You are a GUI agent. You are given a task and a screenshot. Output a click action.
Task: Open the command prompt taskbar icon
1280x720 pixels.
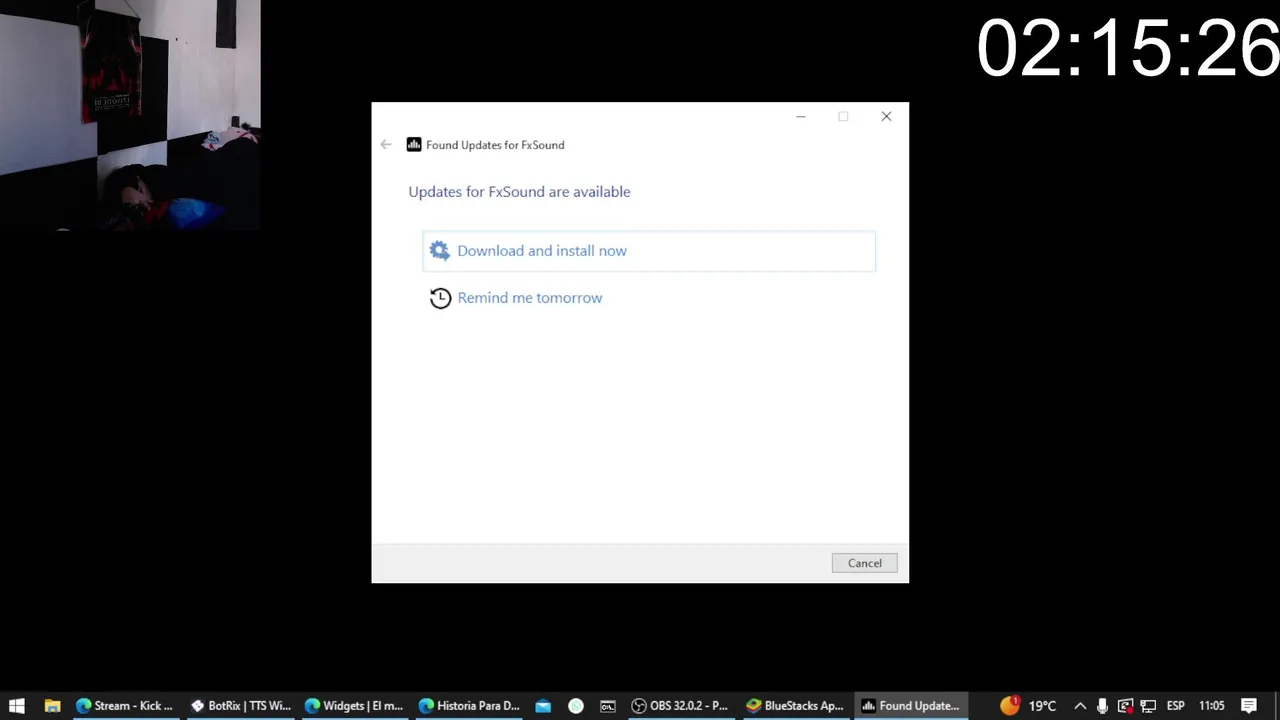(x=608, y=706)
